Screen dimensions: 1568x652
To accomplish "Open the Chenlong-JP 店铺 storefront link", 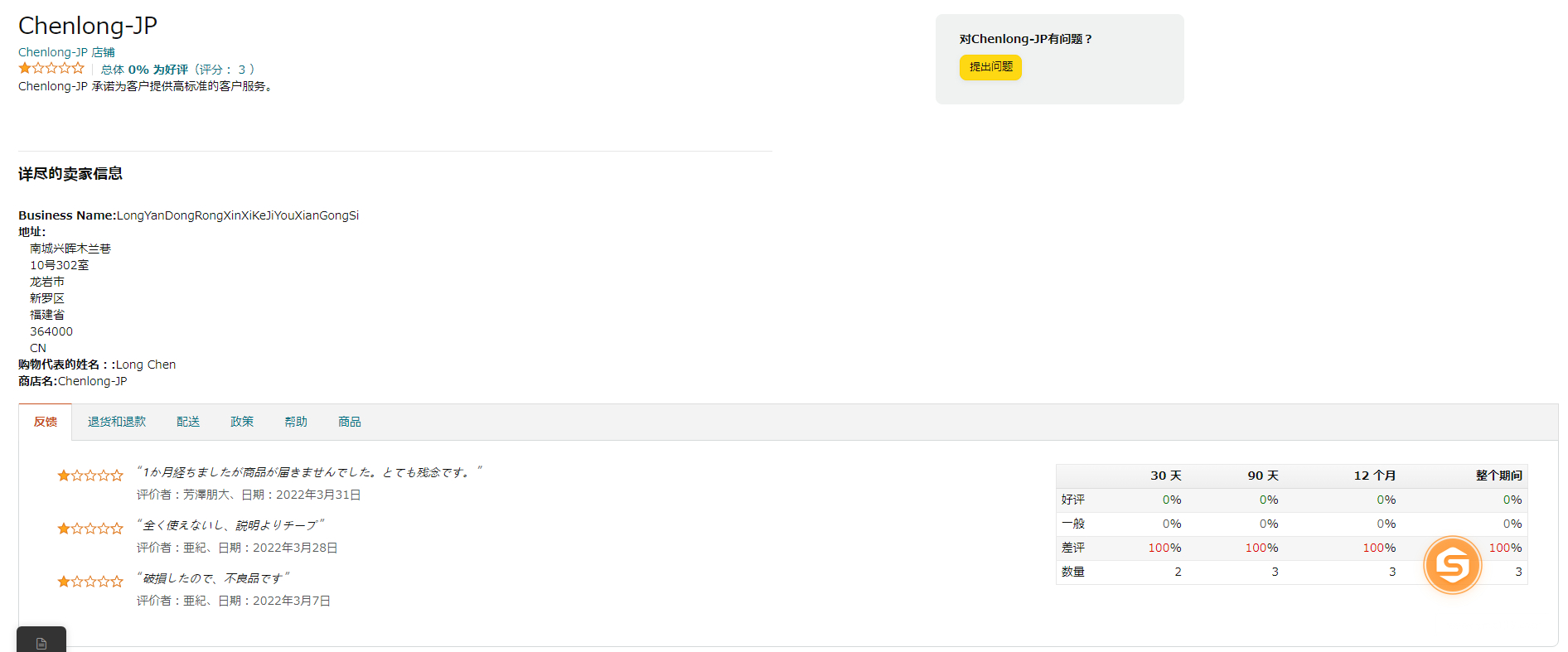I will point(66,52).
